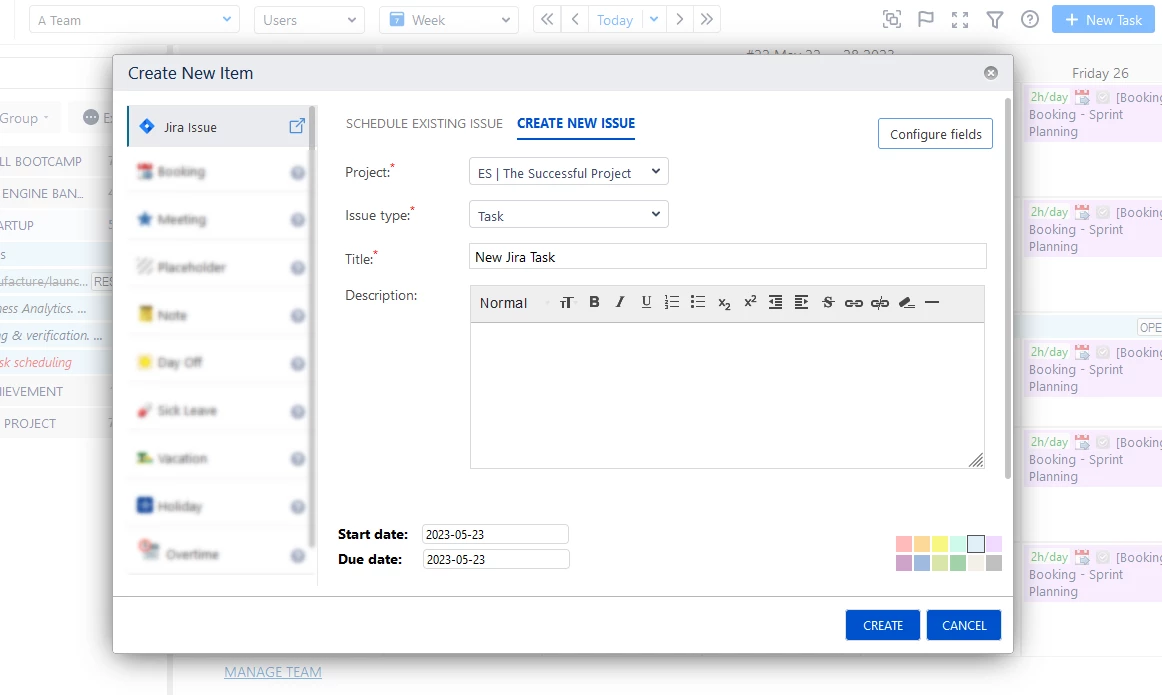Insert a numbered list in description

[672, 302]
